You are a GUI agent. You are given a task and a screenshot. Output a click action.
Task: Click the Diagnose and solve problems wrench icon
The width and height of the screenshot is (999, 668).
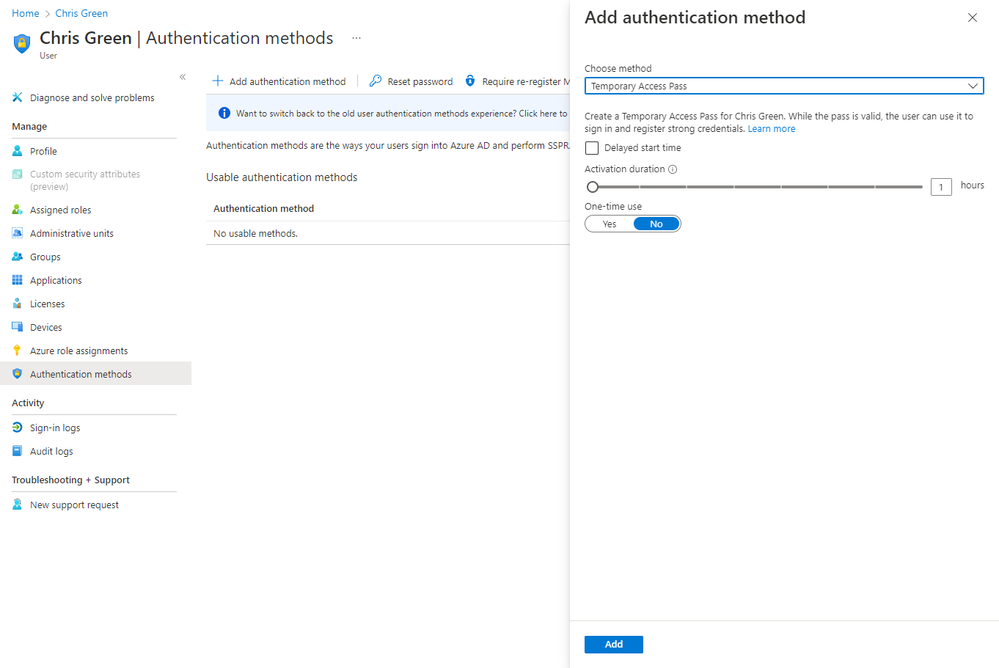(x=17, y=98)
